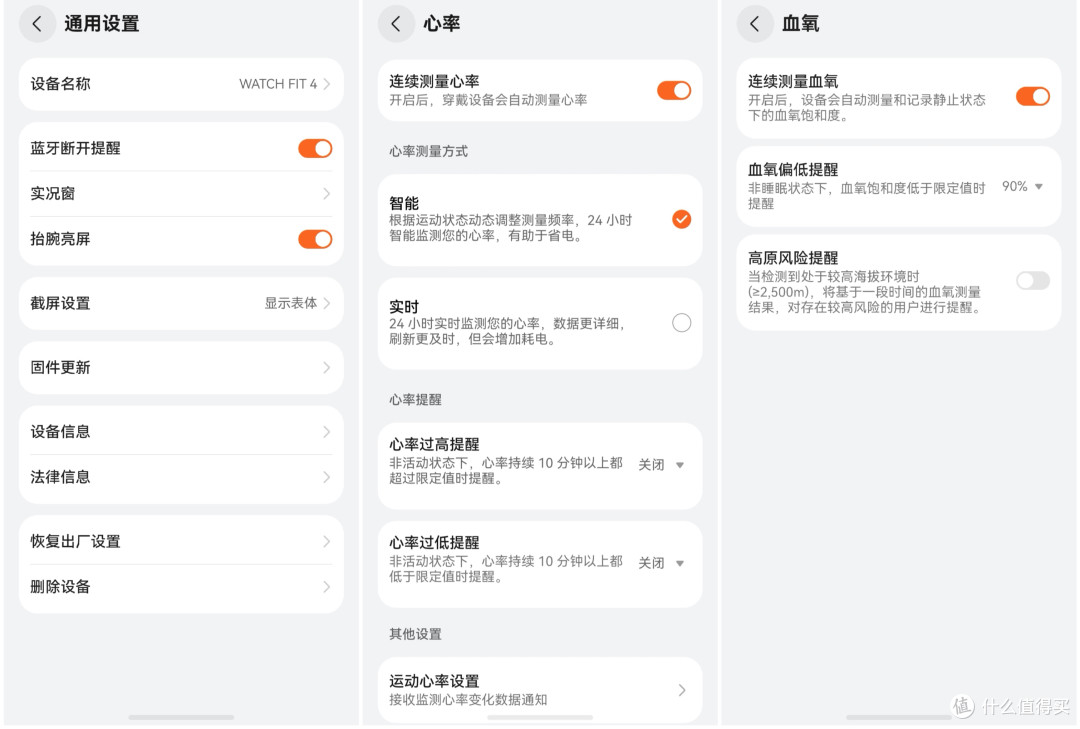Screen dimensions: 1080x729
Task: Open 恢复出厂设置 via its chevron
Action: pyautogui.click(x=326, y=542)
